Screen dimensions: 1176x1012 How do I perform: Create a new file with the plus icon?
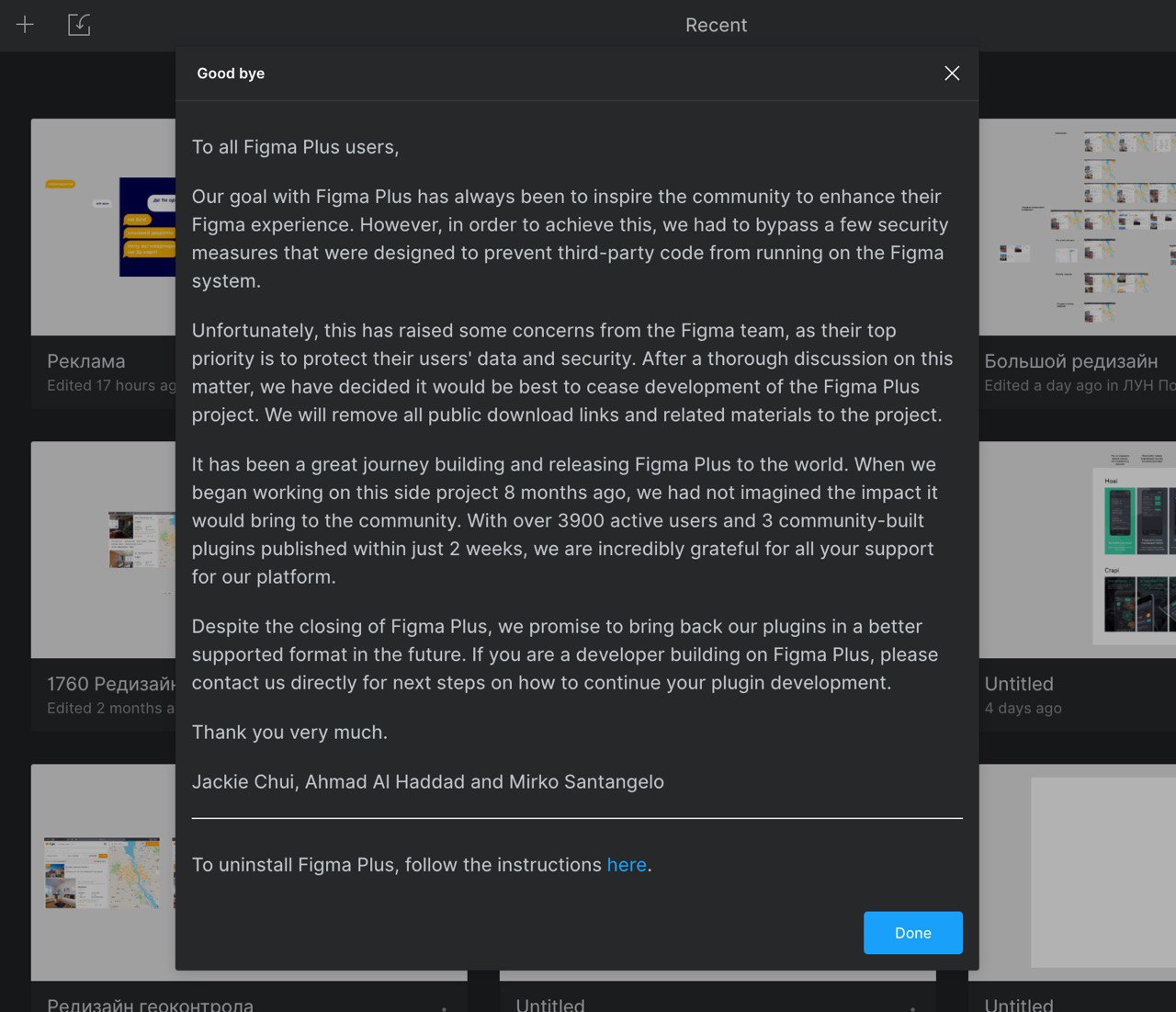tap(24, 25)
